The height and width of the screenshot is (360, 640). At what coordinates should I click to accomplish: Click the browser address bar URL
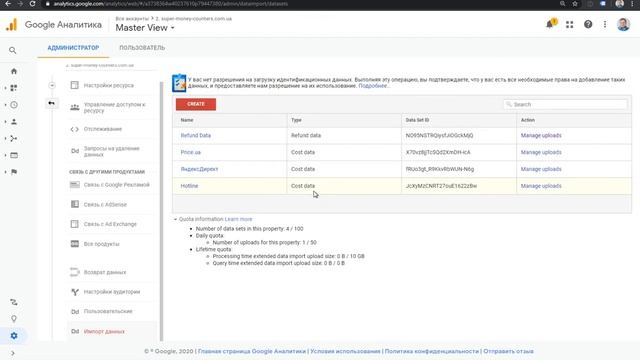[171, 4]
